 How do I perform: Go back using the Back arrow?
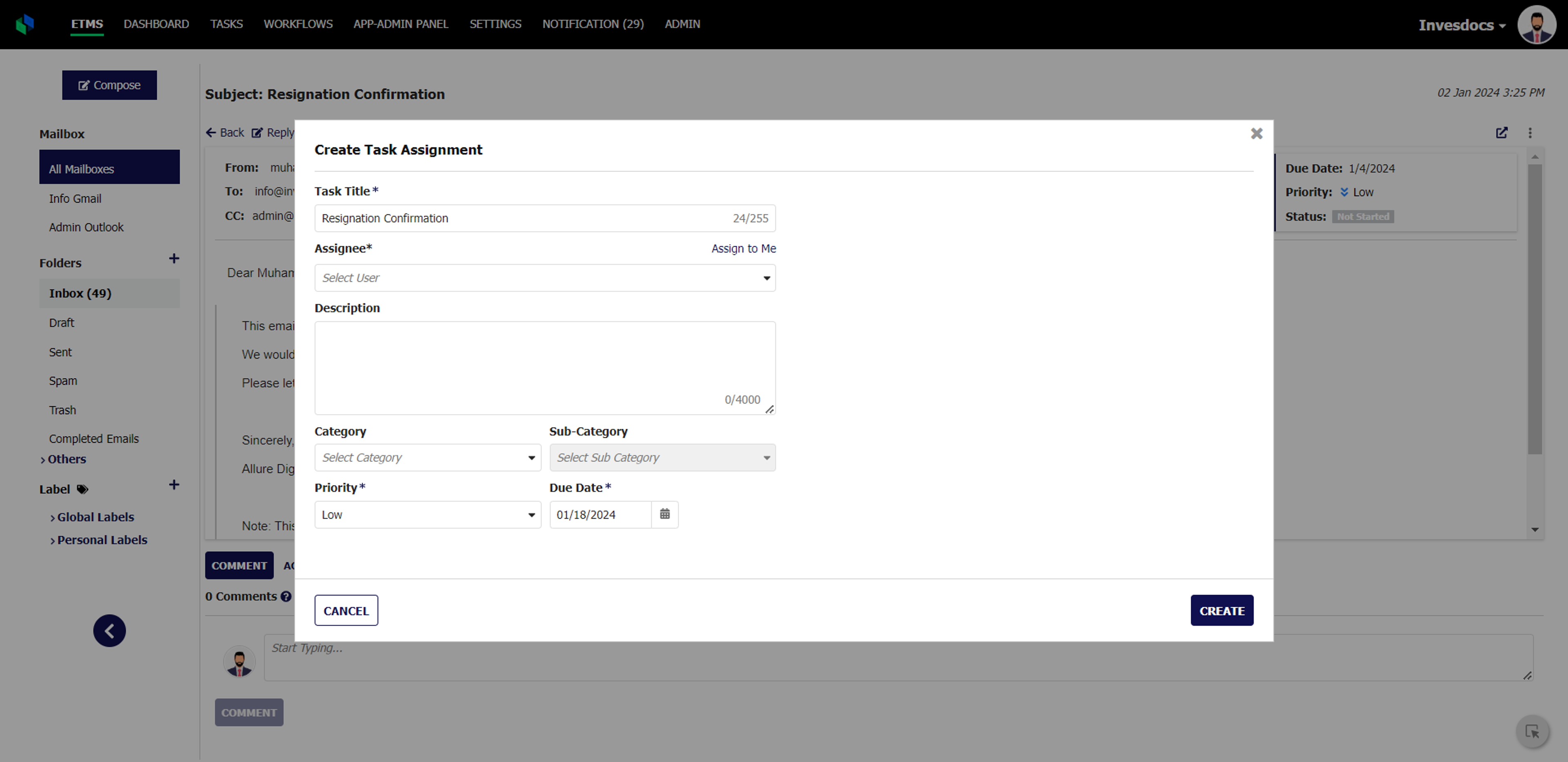[x=225, y=133]
